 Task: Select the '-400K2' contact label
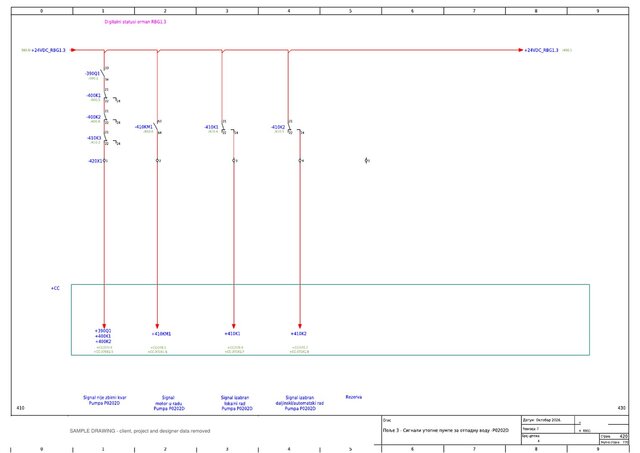93,117
